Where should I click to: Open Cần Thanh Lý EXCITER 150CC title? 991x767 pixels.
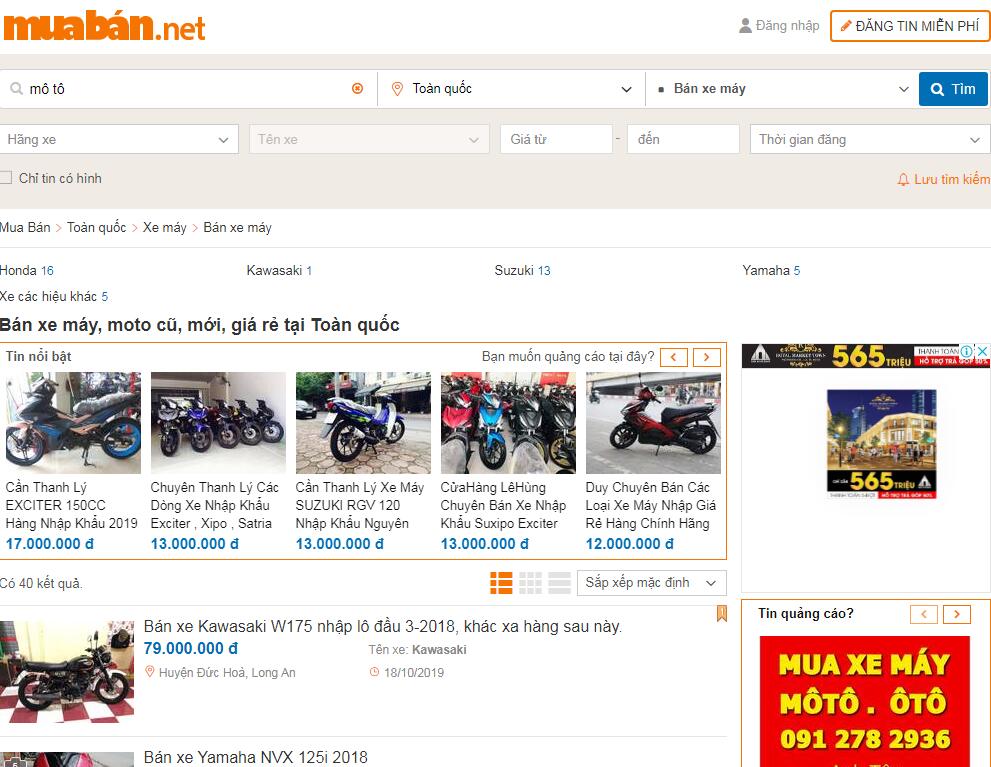[x=71, y=505]
